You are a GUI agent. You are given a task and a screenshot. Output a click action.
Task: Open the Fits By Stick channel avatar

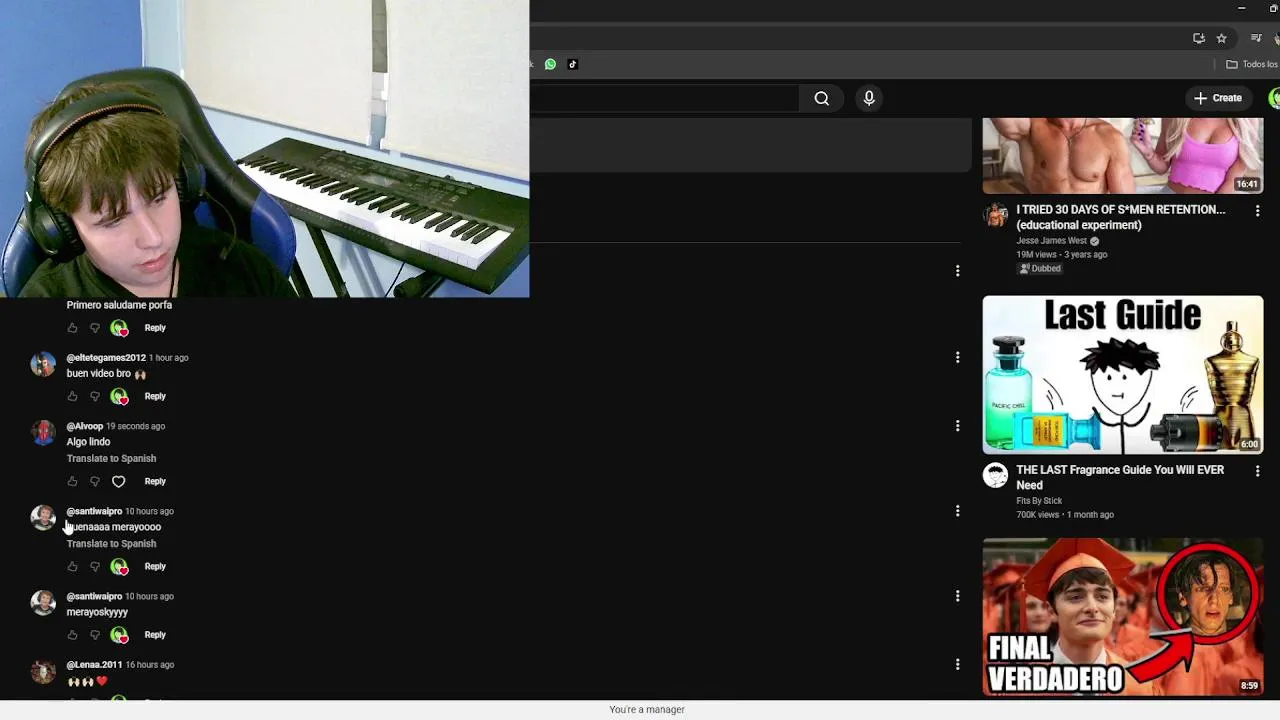[995, 475]
